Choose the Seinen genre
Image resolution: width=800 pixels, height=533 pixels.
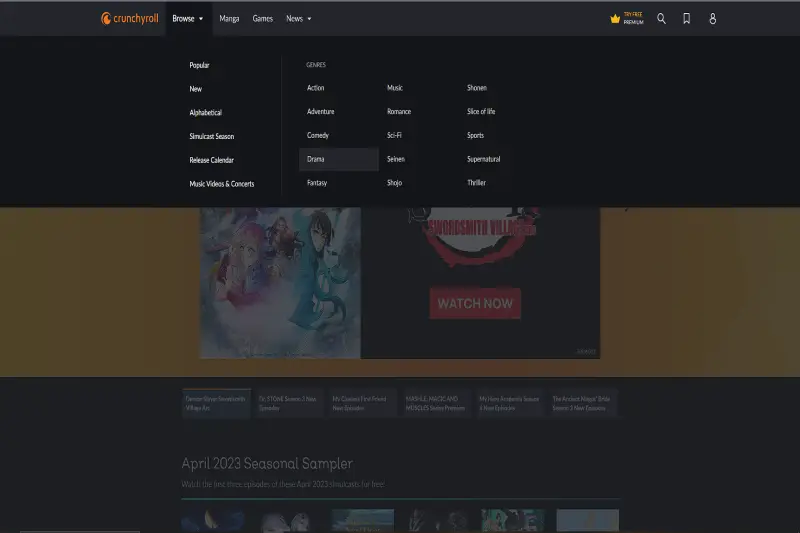click(x=396, y=159)
